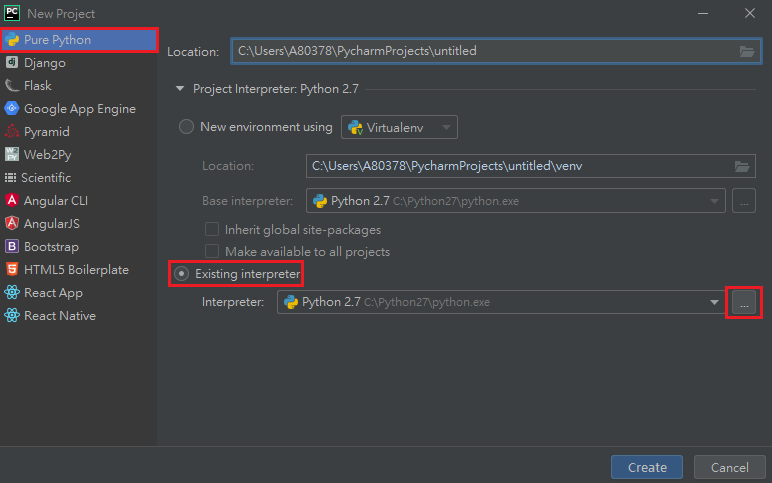Open the Virtualenv environment dropdown
772x483 pixels.
point(399,128)
